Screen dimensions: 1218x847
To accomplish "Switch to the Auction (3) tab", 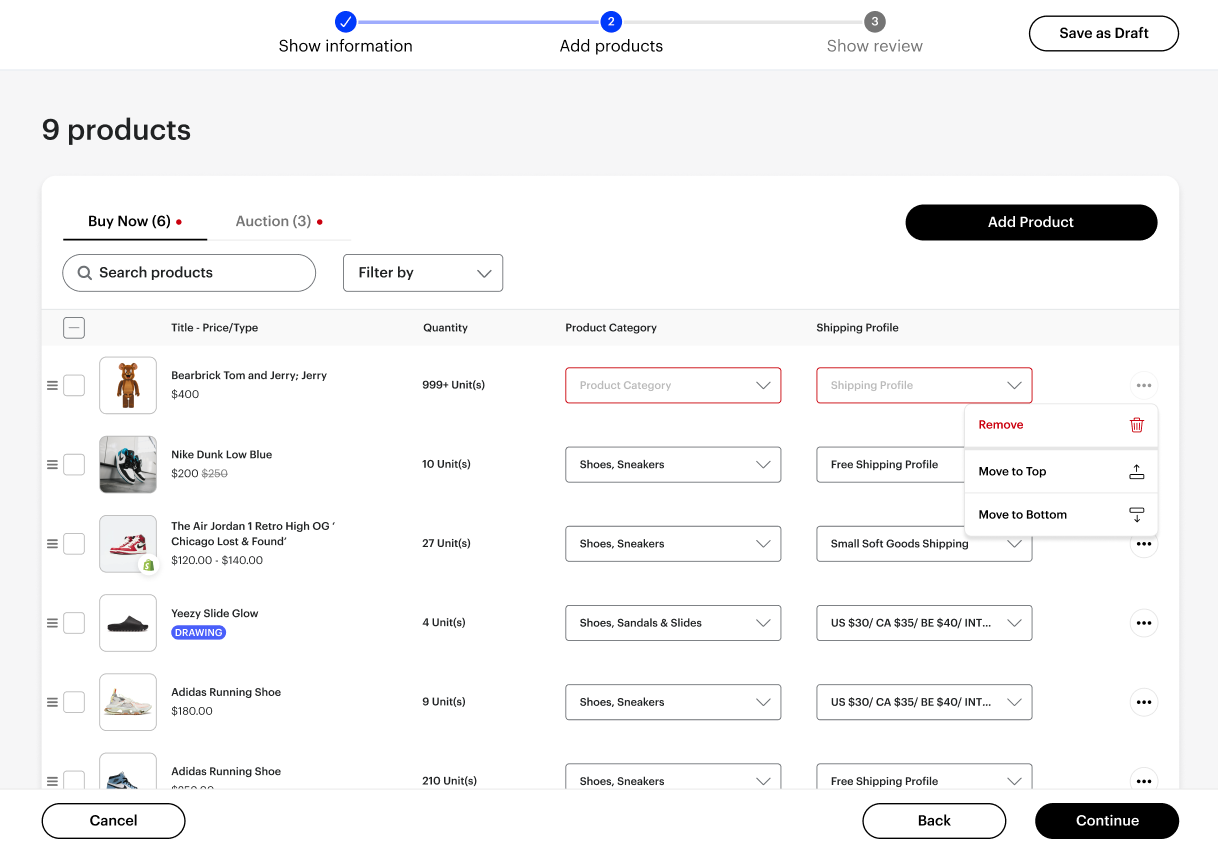I will click(x=274, y=221).
